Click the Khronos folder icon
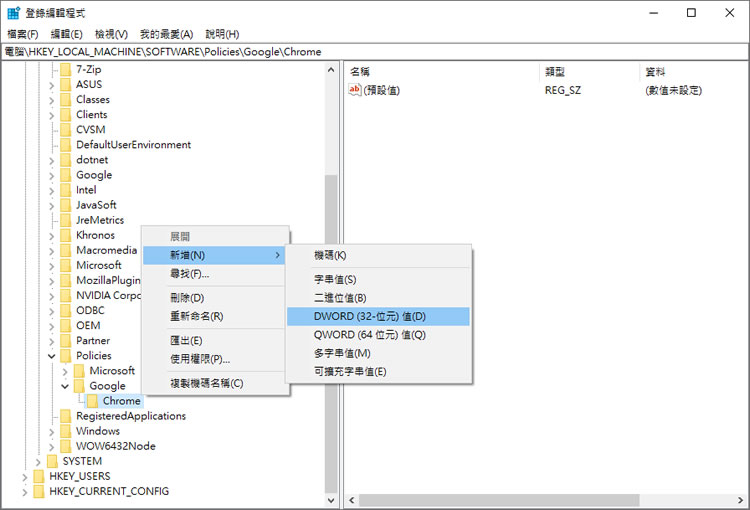The image size is (750, 510). pyautogui.click(x=66, y=235)
